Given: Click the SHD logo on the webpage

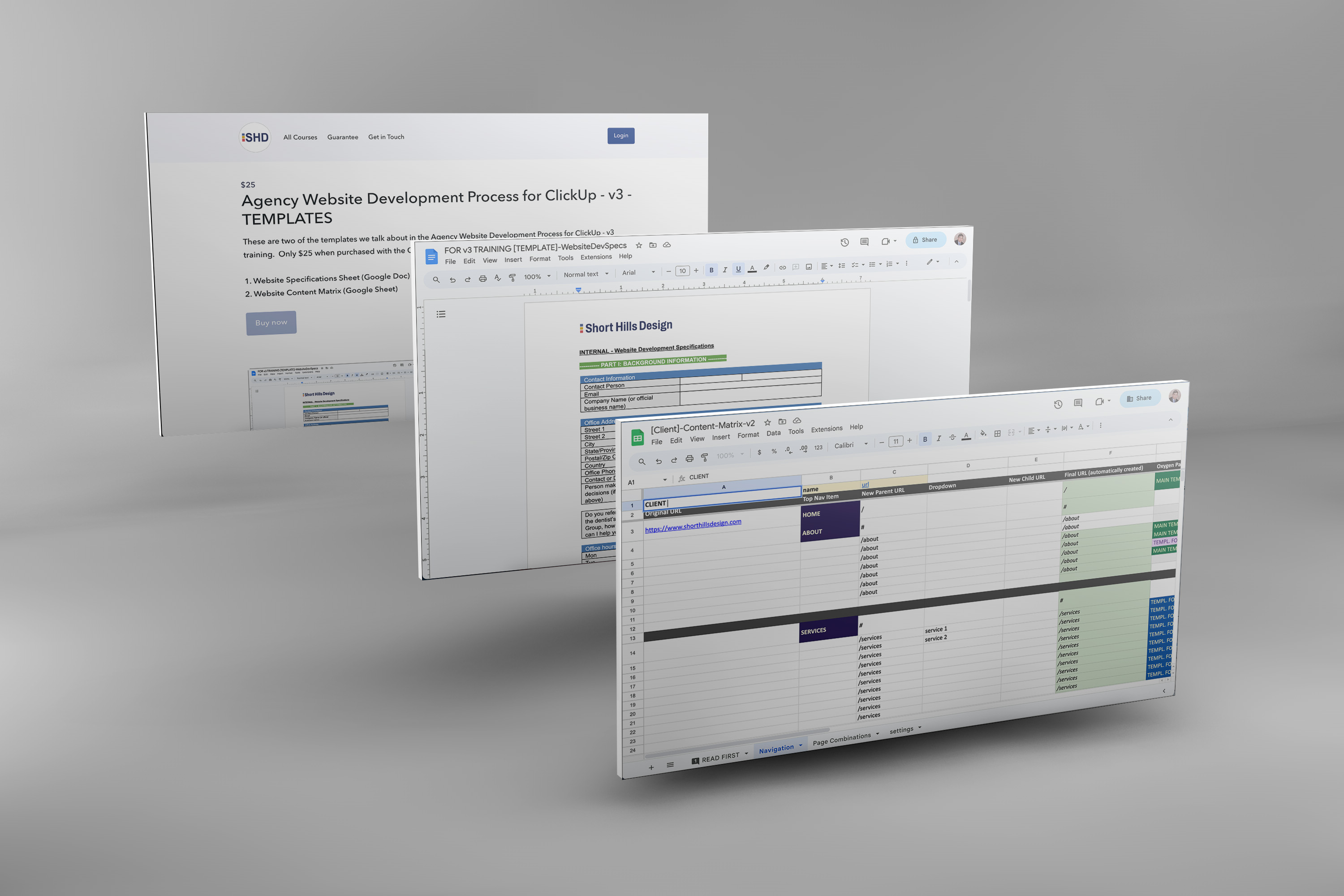Looking at the screenshot, I should click(254, 137).
